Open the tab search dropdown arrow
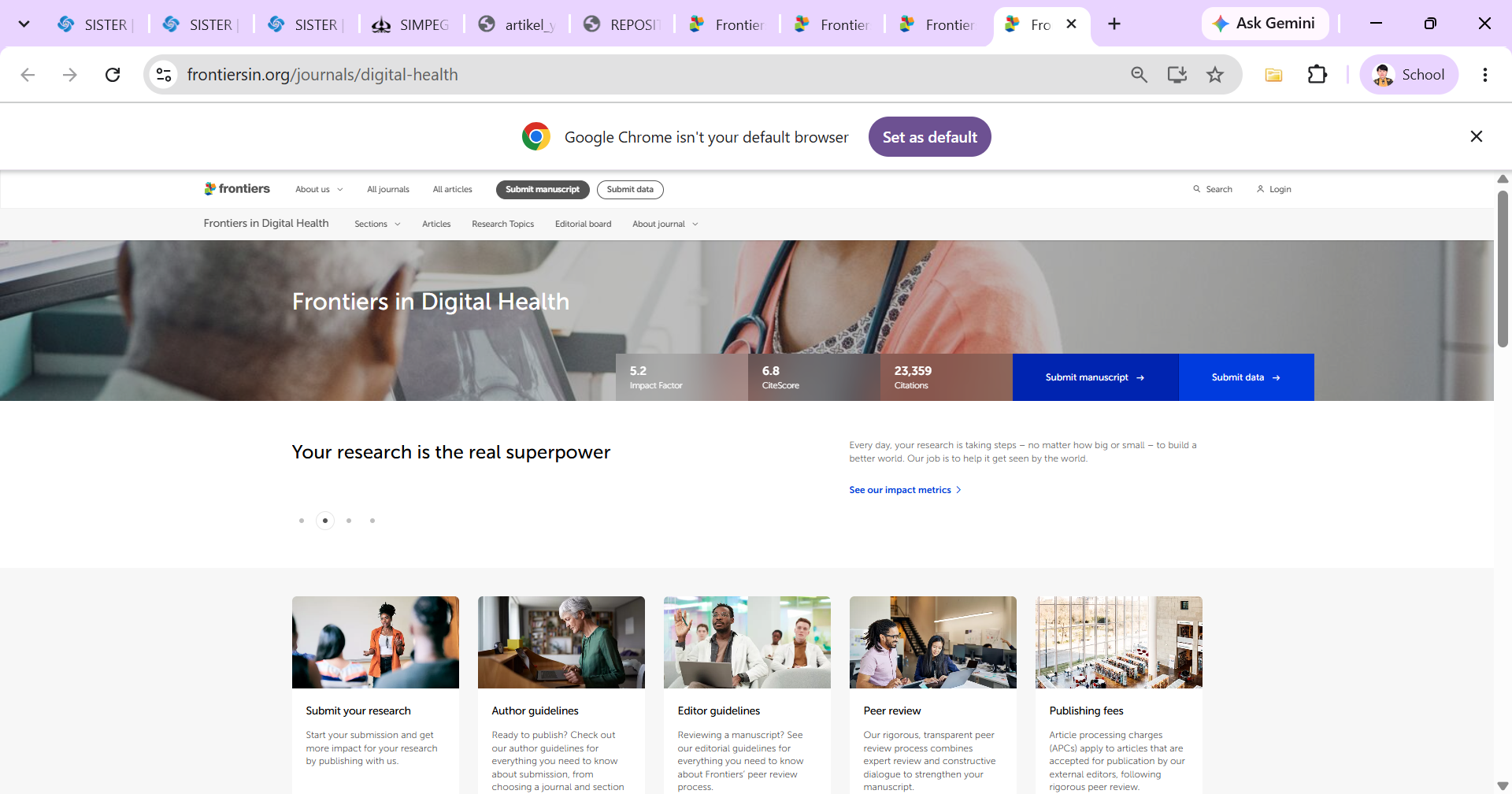This screenshot has height=794, width=1512. (x=24, y=24)
